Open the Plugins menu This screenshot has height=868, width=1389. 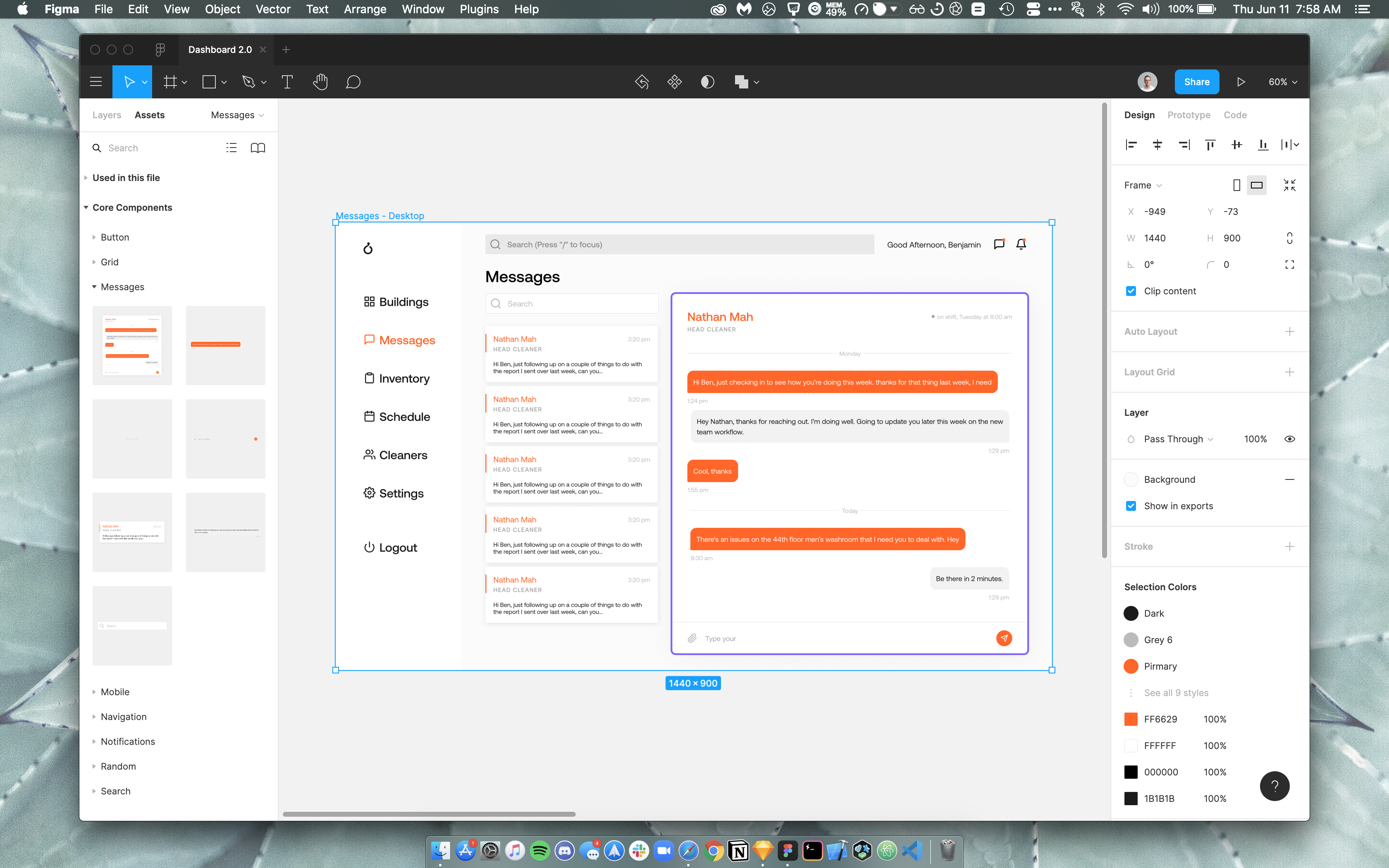(x=479, y=9)
